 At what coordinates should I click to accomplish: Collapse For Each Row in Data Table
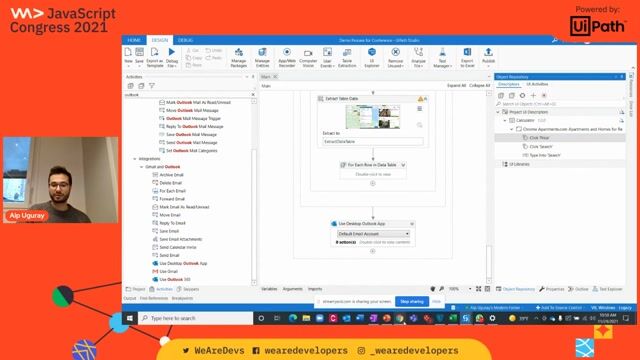(403, 165)
